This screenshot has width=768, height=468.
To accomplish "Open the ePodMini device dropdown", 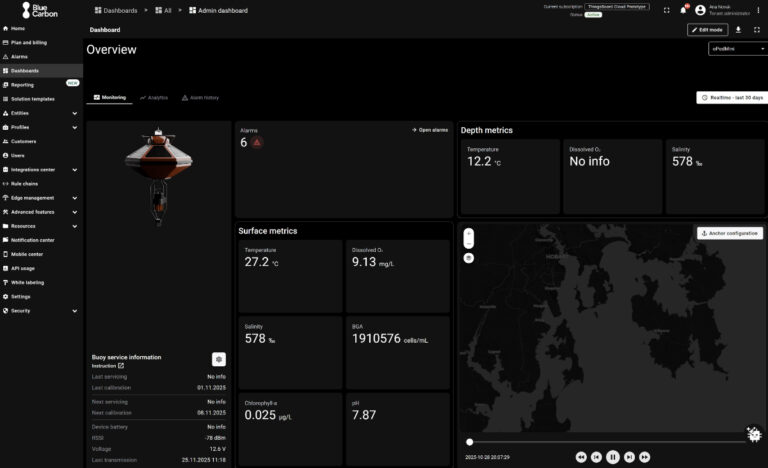I will point(736,48).
